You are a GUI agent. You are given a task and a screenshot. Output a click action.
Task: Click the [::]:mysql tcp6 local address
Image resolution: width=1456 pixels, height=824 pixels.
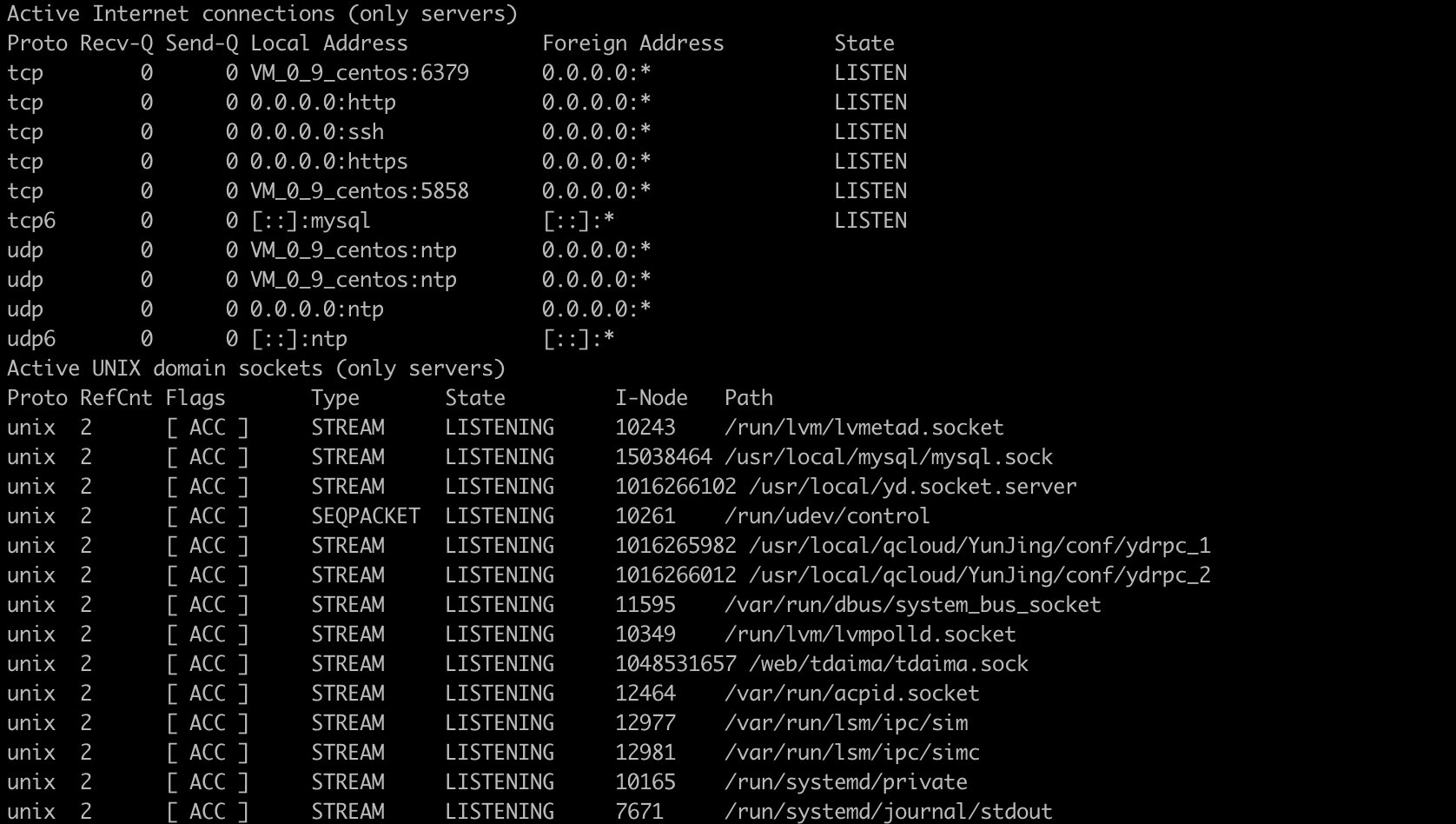tap(311, 221)
